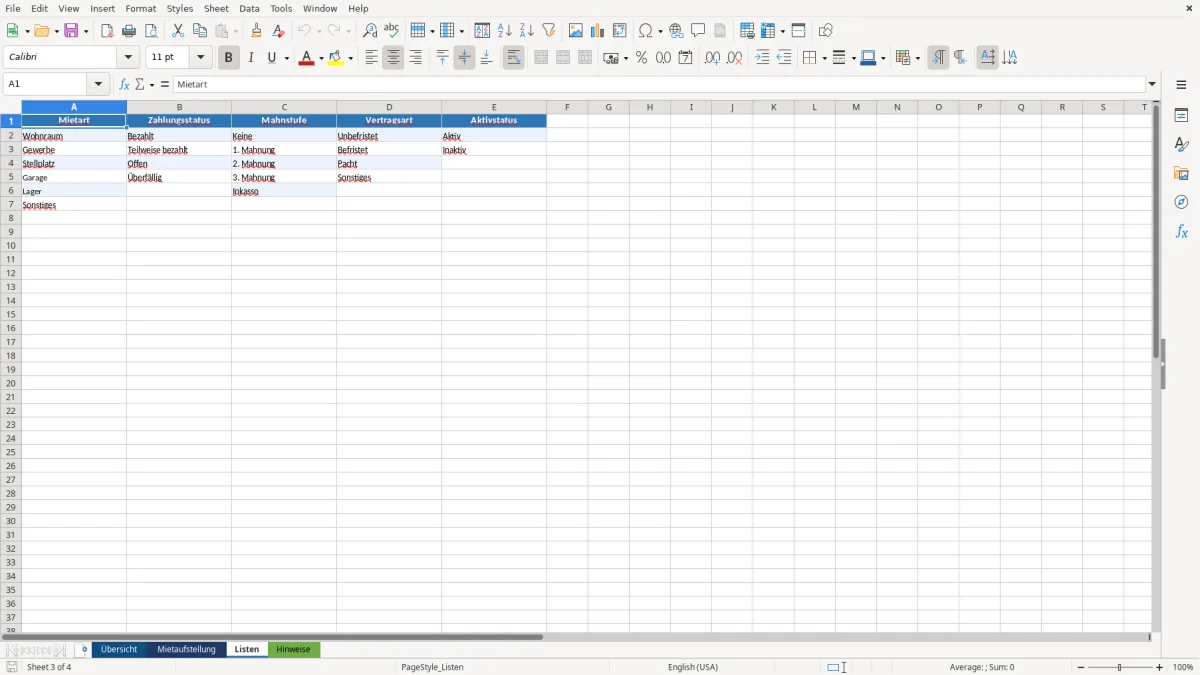Toggle Align Right

[415, 58]
